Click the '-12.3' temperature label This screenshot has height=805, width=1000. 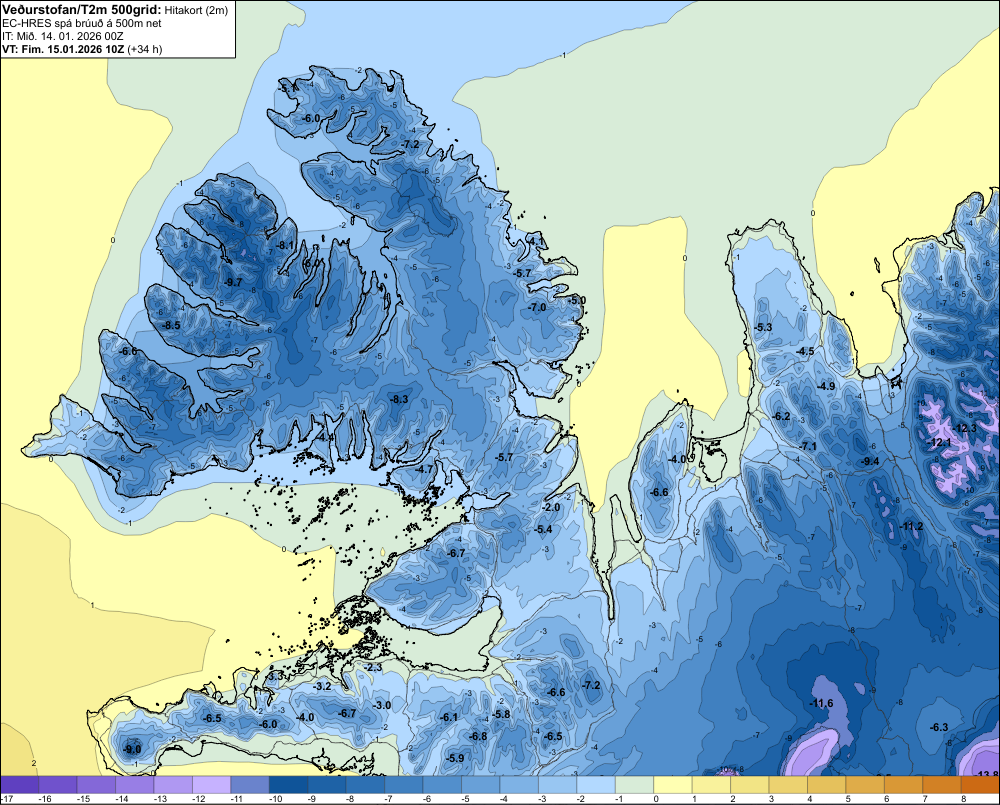click(x=964, y=428)
